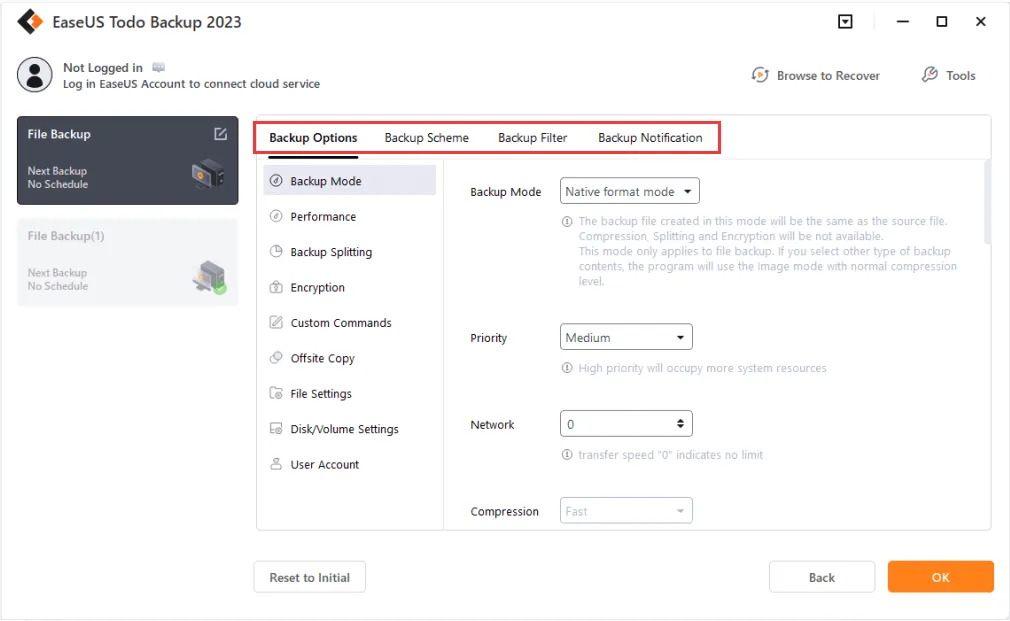
Task: Open the Encryption settings in the sidebar
Action: 316,287
